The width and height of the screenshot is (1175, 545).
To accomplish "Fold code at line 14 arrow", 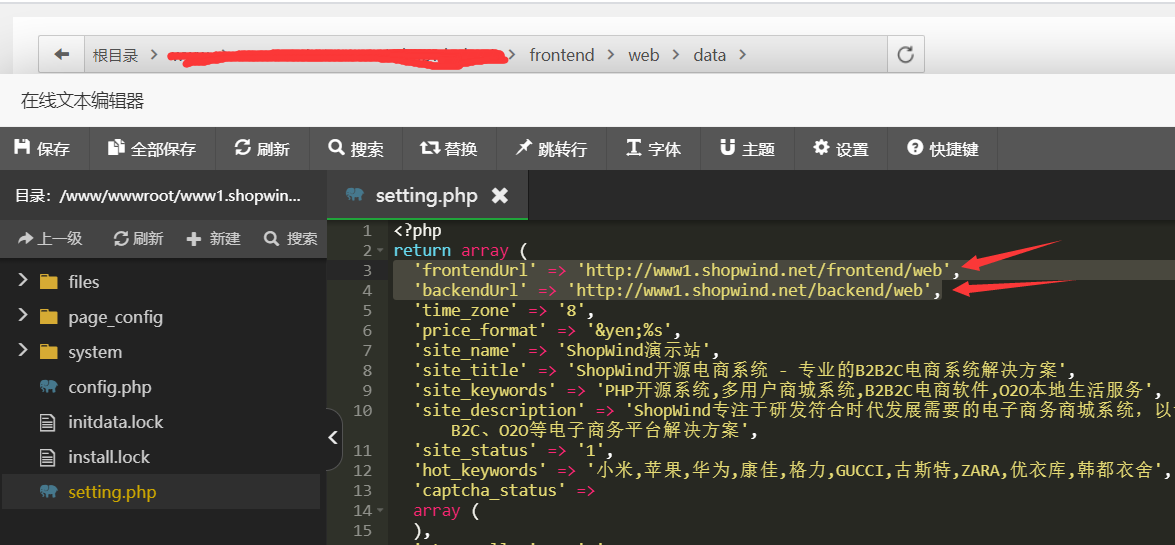I will (379, 511).
